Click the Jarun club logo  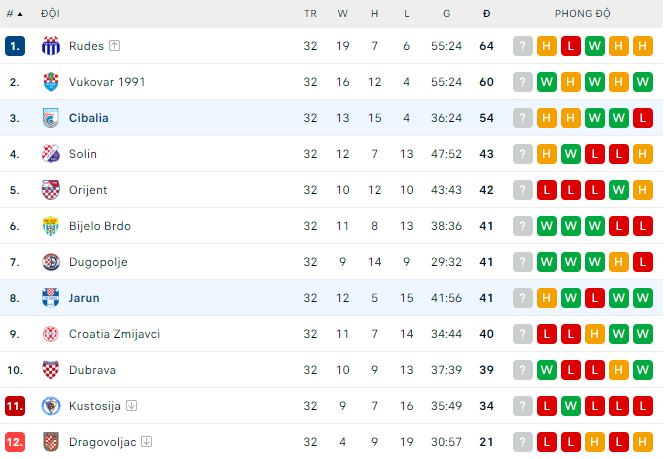coord(51,298)
